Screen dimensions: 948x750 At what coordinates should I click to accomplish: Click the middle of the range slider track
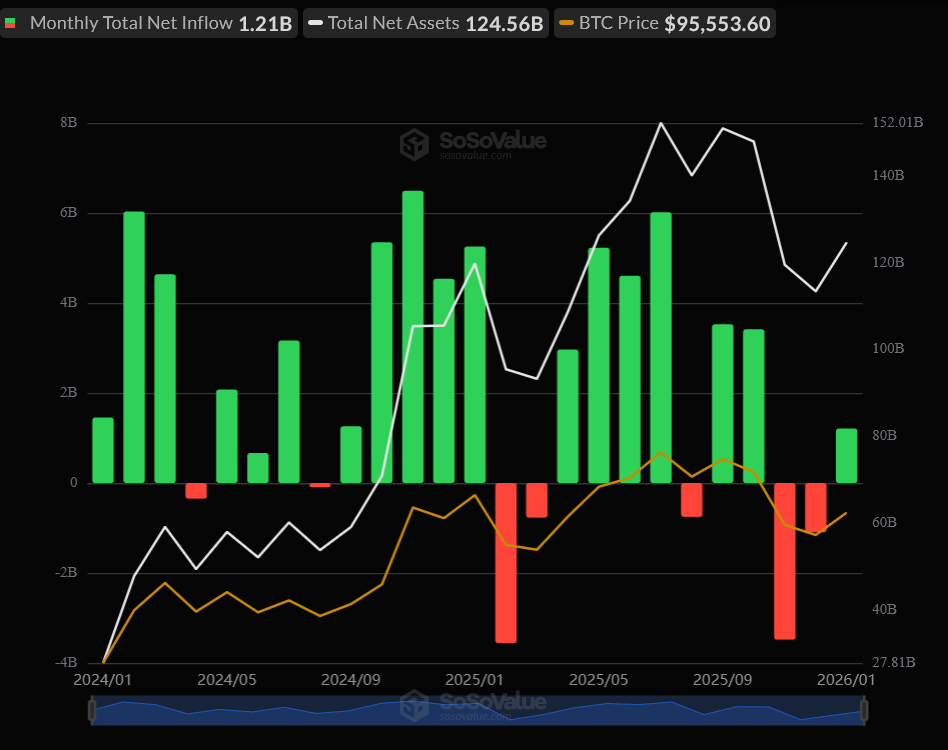477,711
